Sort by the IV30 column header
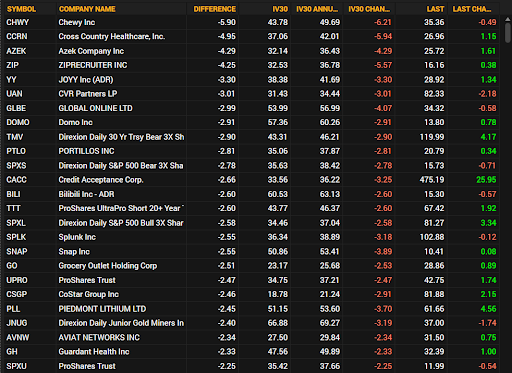This screenshot has height=373, width=512. click(x=280, y=9)
